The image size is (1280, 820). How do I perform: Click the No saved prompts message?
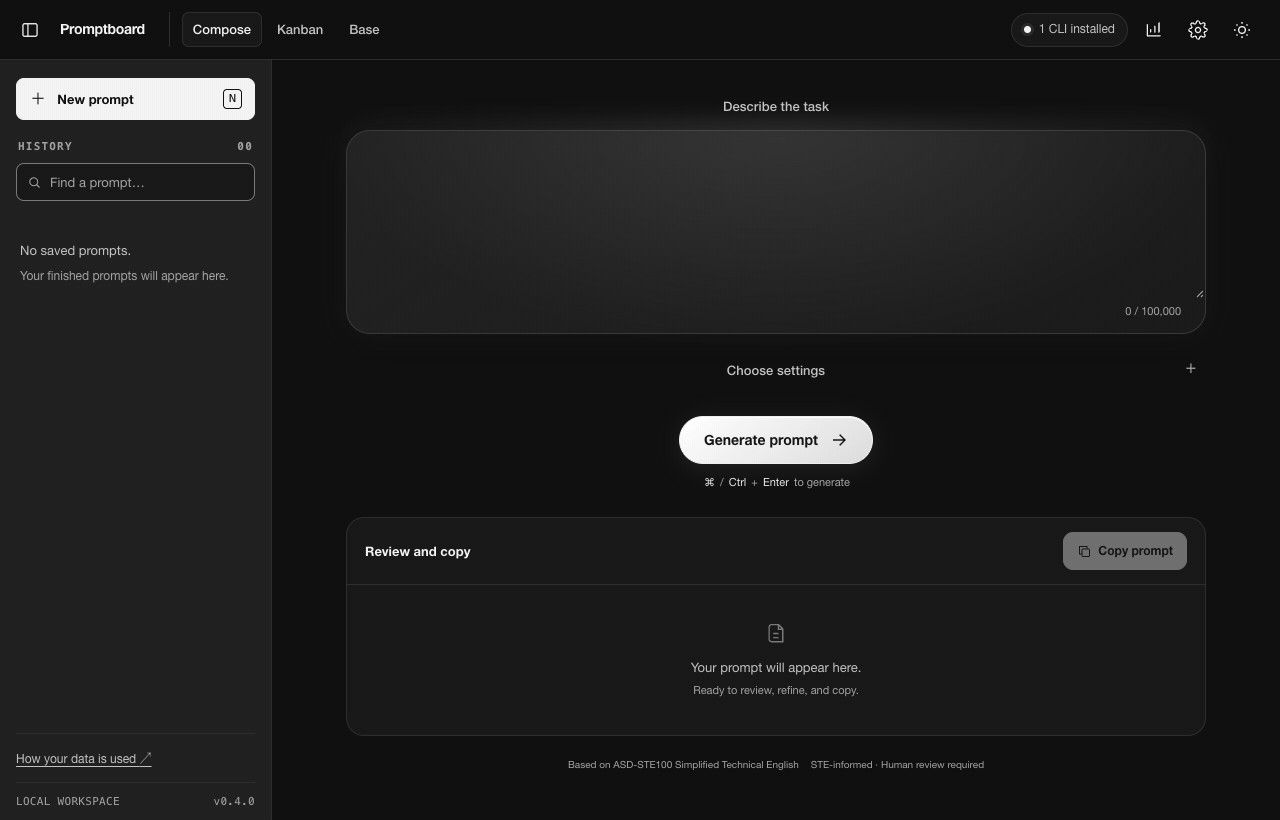(75, 250)
